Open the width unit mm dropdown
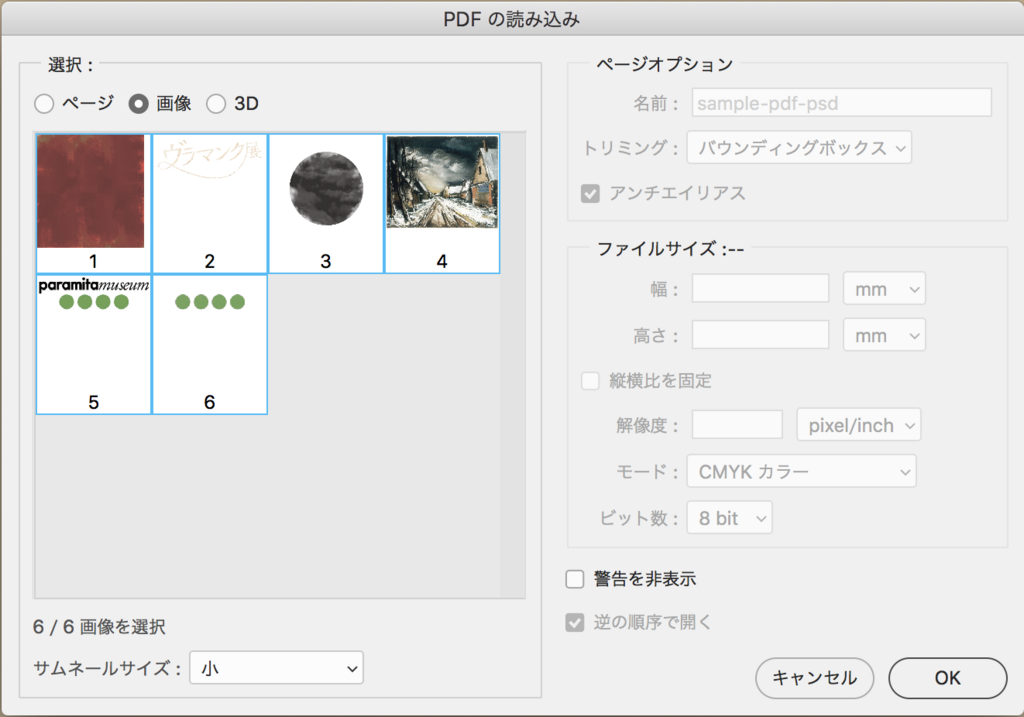Viewport: 1024px width, 717px height. 884,289
